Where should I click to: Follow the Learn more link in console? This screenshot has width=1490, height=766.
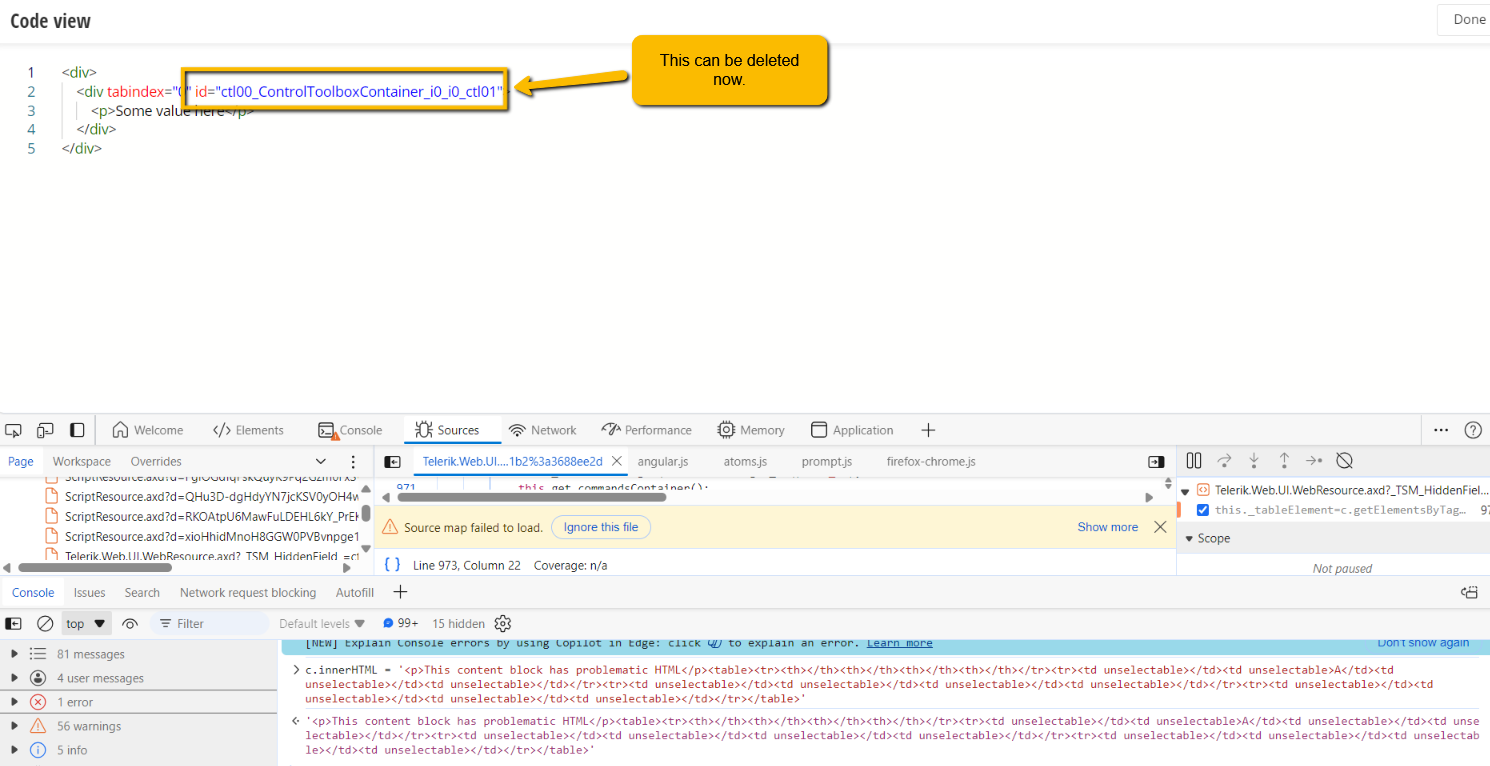click(899, 643)
